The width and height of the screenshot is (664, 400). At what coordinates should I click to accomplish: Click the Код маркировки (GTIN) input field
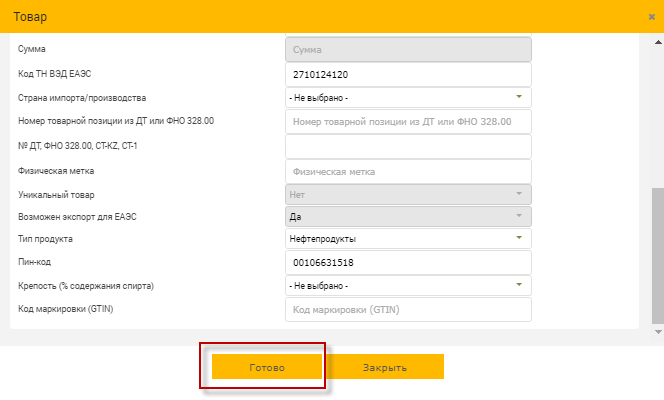[x=408, y=310]
